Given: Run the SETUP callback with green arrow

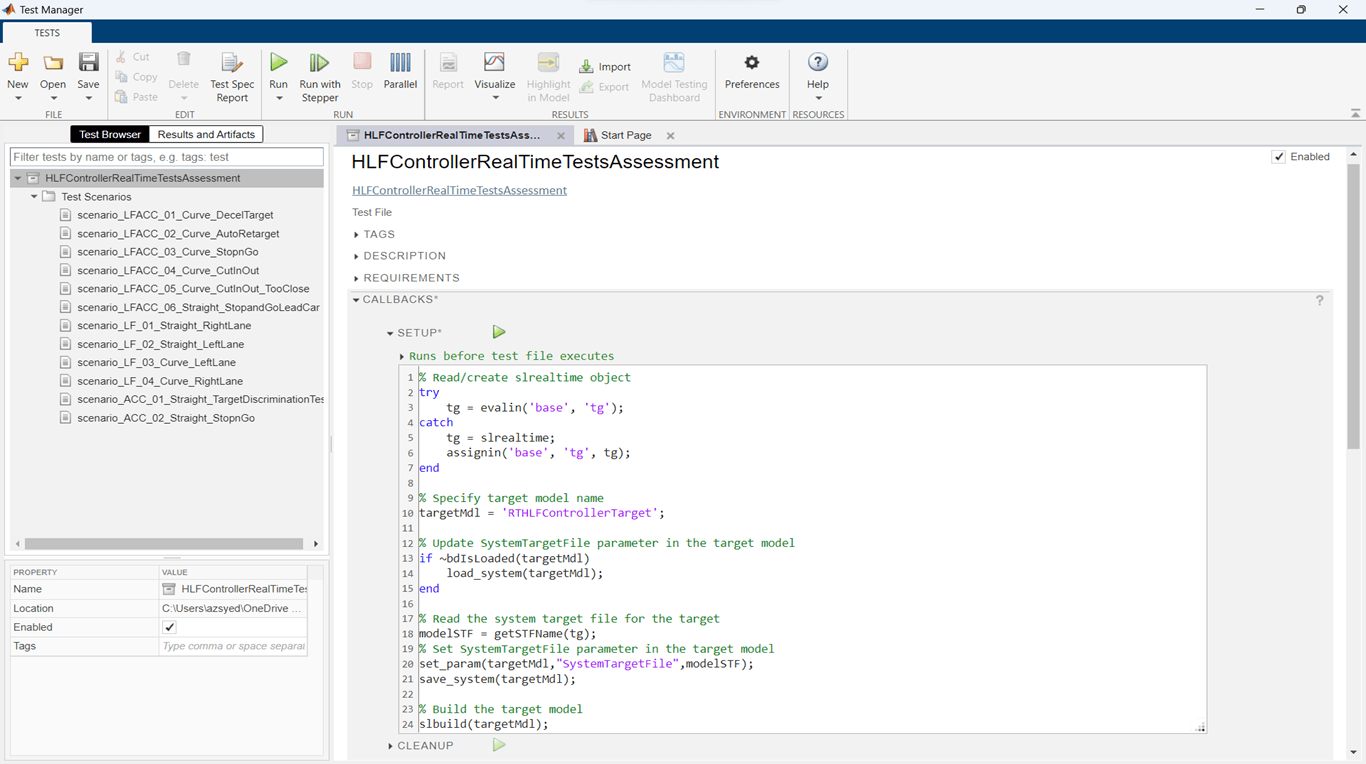Looking at the screenshot, I should pos(499,332).
